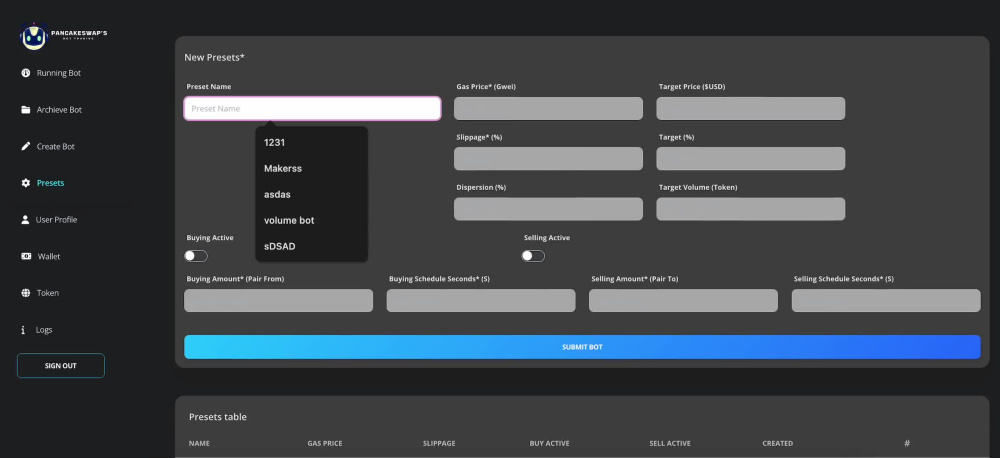The height and width of the screenshot is (458, 1000).
Task: Click the GAS PRICE column header
Action: (x=327, y=443)
